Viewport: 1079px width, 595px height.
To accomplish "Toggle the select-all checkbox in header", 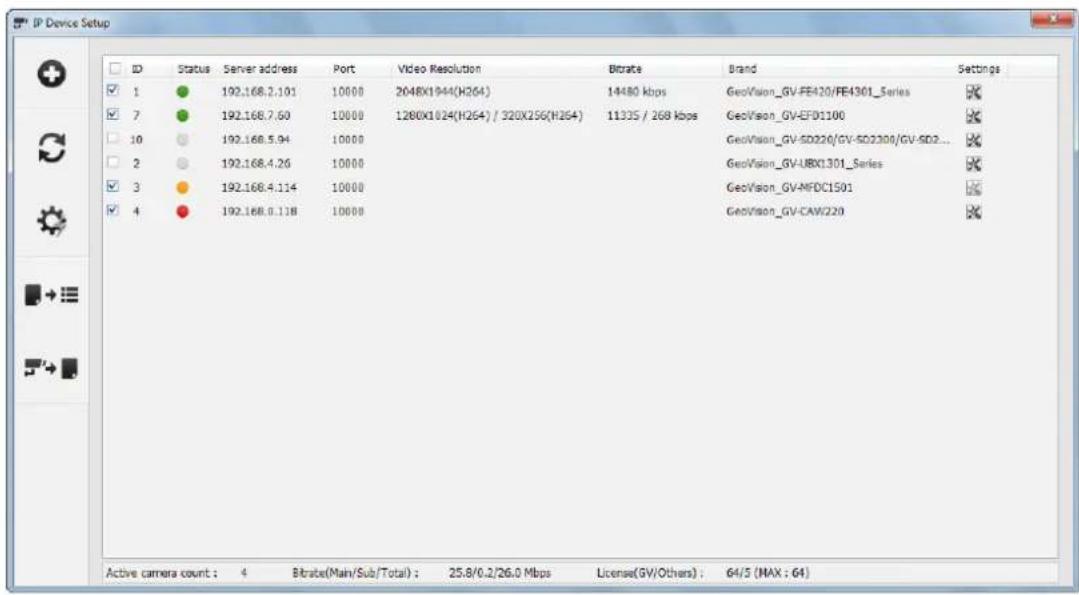I will (115, 68).
